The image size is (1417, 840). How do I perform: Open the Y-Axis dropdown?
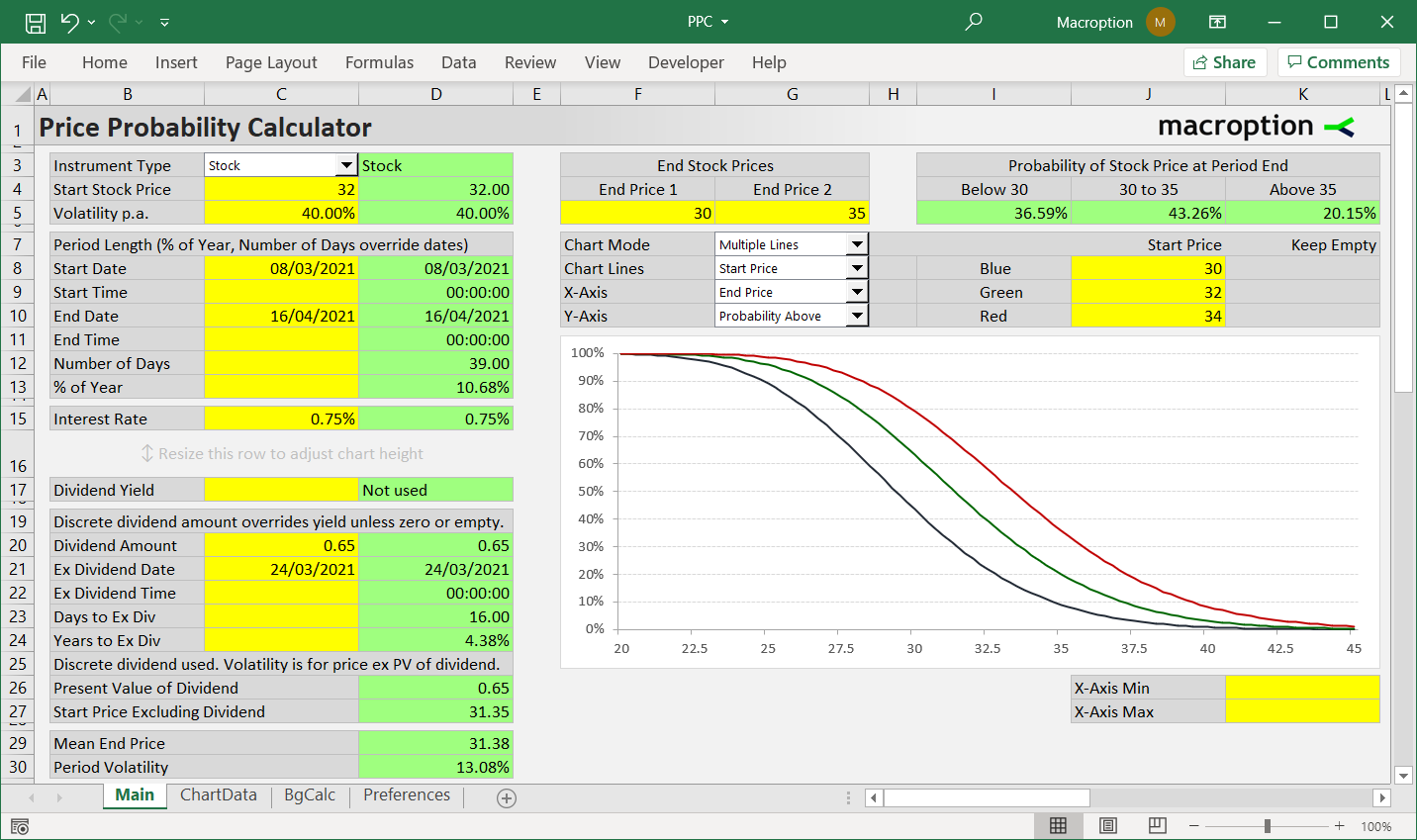(857, 316)
